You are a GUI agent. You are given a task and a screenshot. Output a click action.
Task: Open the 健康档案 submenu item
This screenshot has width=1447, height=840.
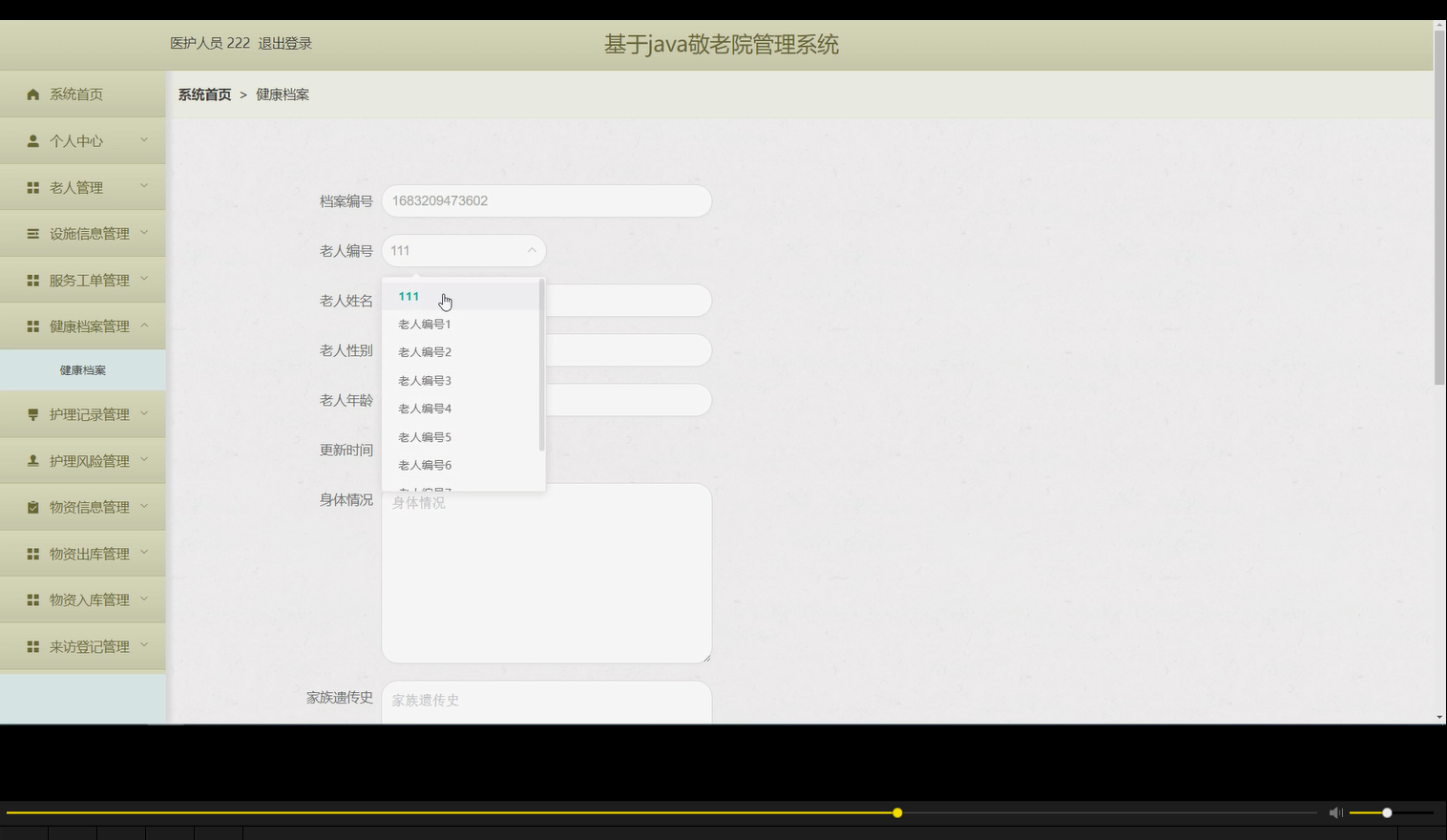[83, 370]
